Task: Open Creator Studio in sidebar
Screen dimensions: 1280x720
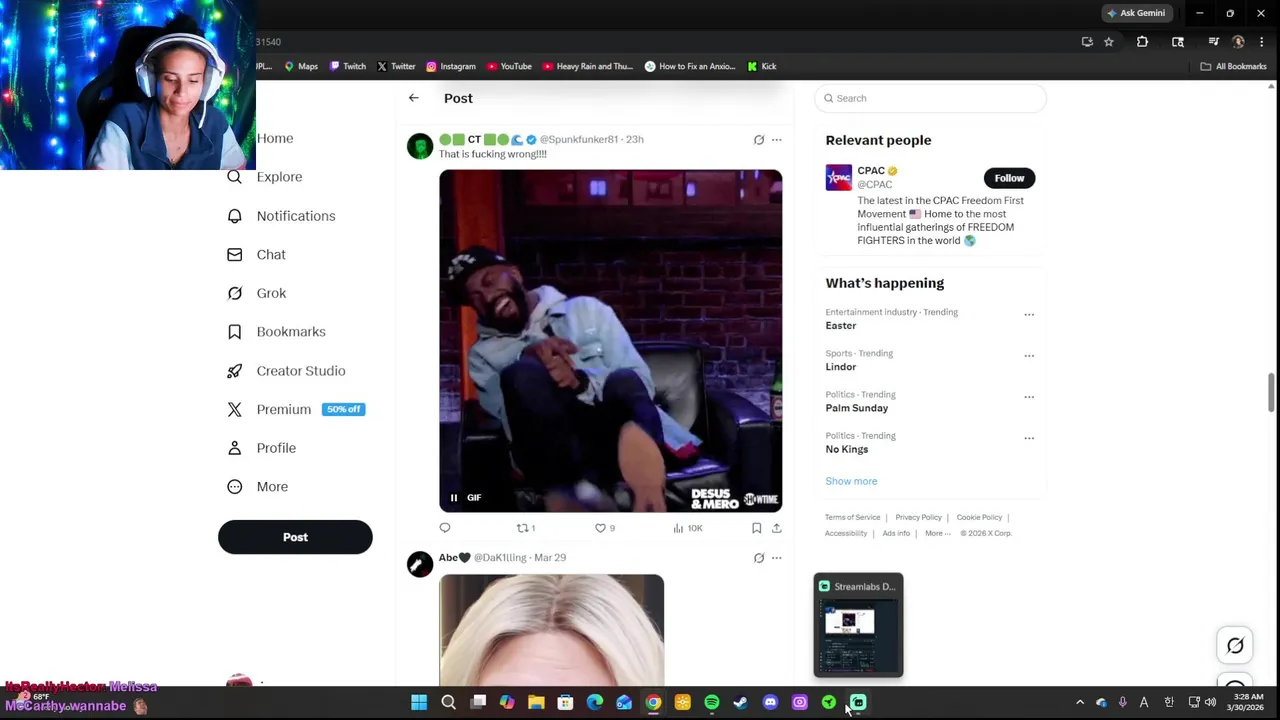Action: pyautogui.click(x=301, y=371)
